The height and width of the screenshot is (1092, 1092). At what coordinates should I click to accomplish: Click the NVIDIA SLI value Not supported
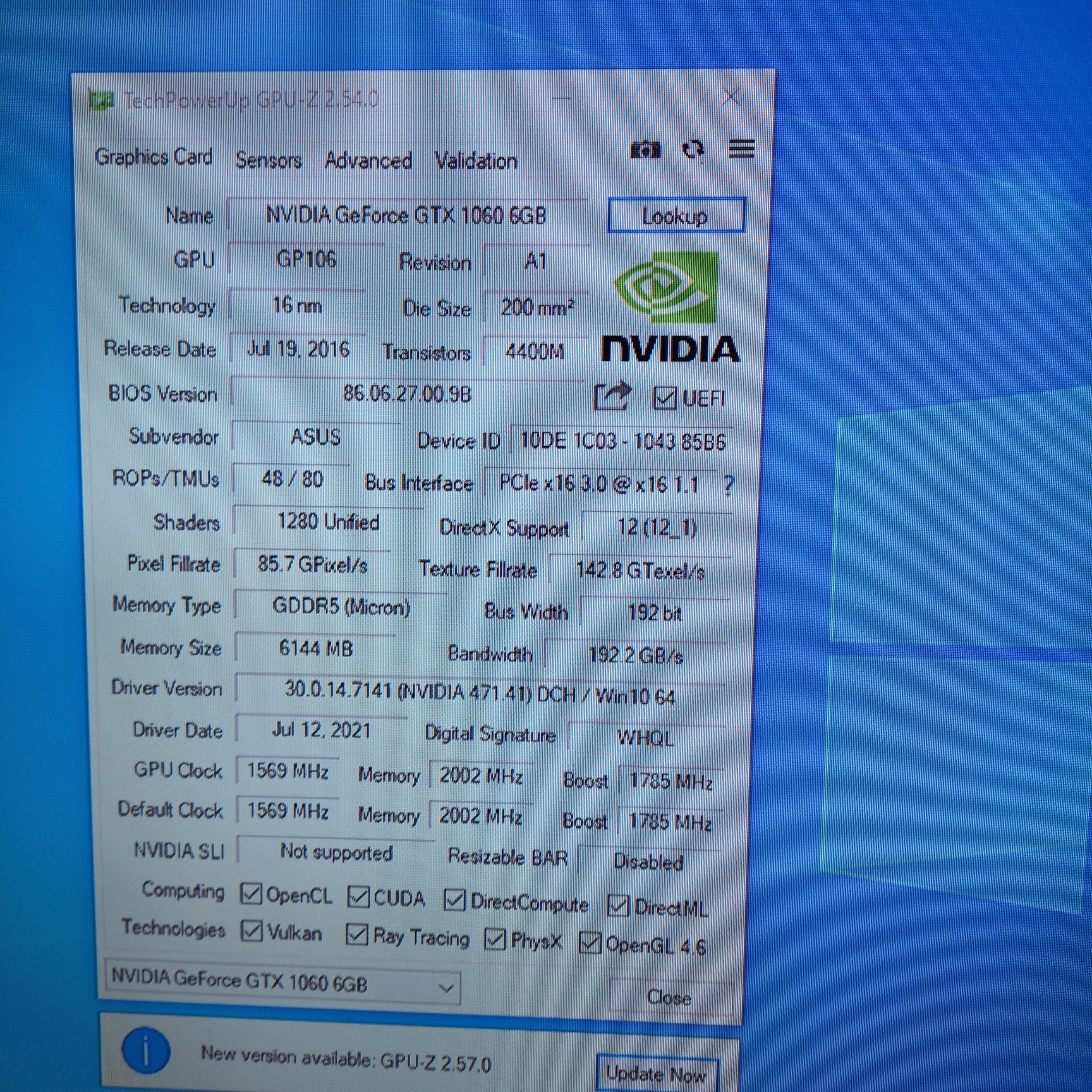click(337, 852)
